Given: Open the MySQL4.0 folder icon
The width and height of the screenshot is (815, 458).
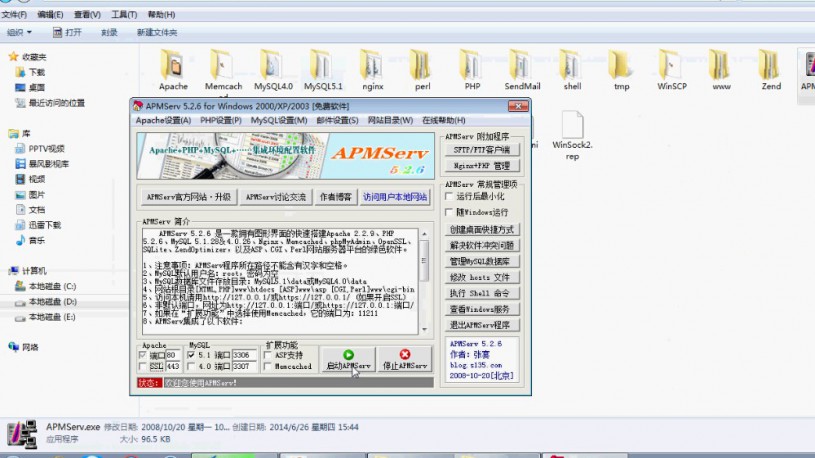Looking at the screenshot, I should point(272,64).
